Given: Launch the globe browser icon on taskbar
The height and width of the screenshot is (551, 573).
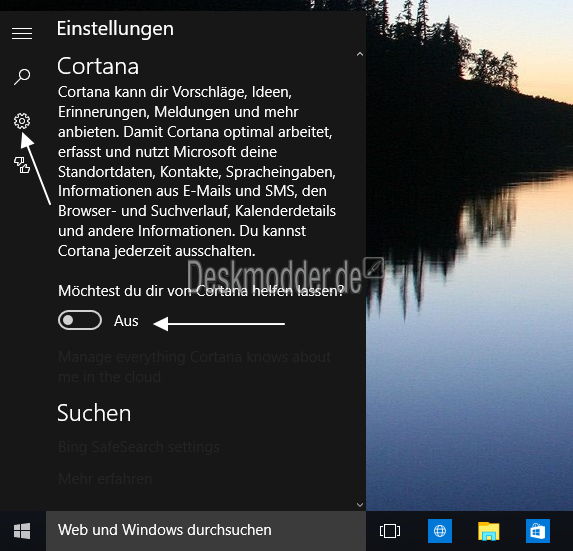Looking at the screenshot, I should tap(440, 531).
